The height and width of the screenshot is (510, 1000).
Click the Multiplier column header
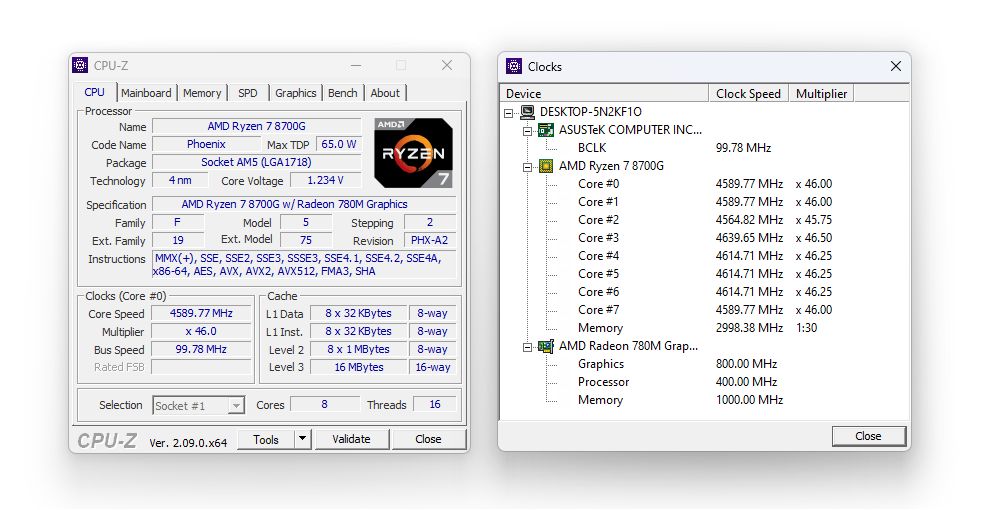(821, 94)
